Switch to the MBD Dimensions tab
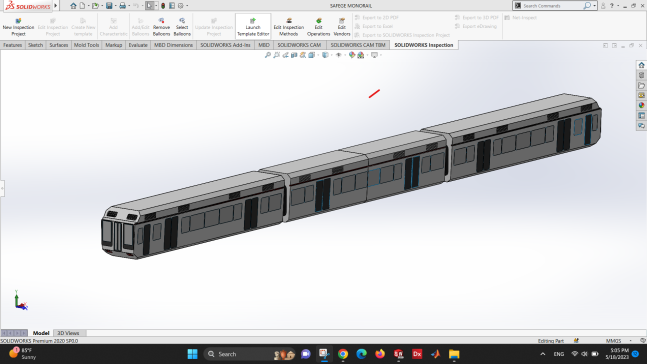Image resolution: width=647 pixels, height=364 pixels. (173, 45)
